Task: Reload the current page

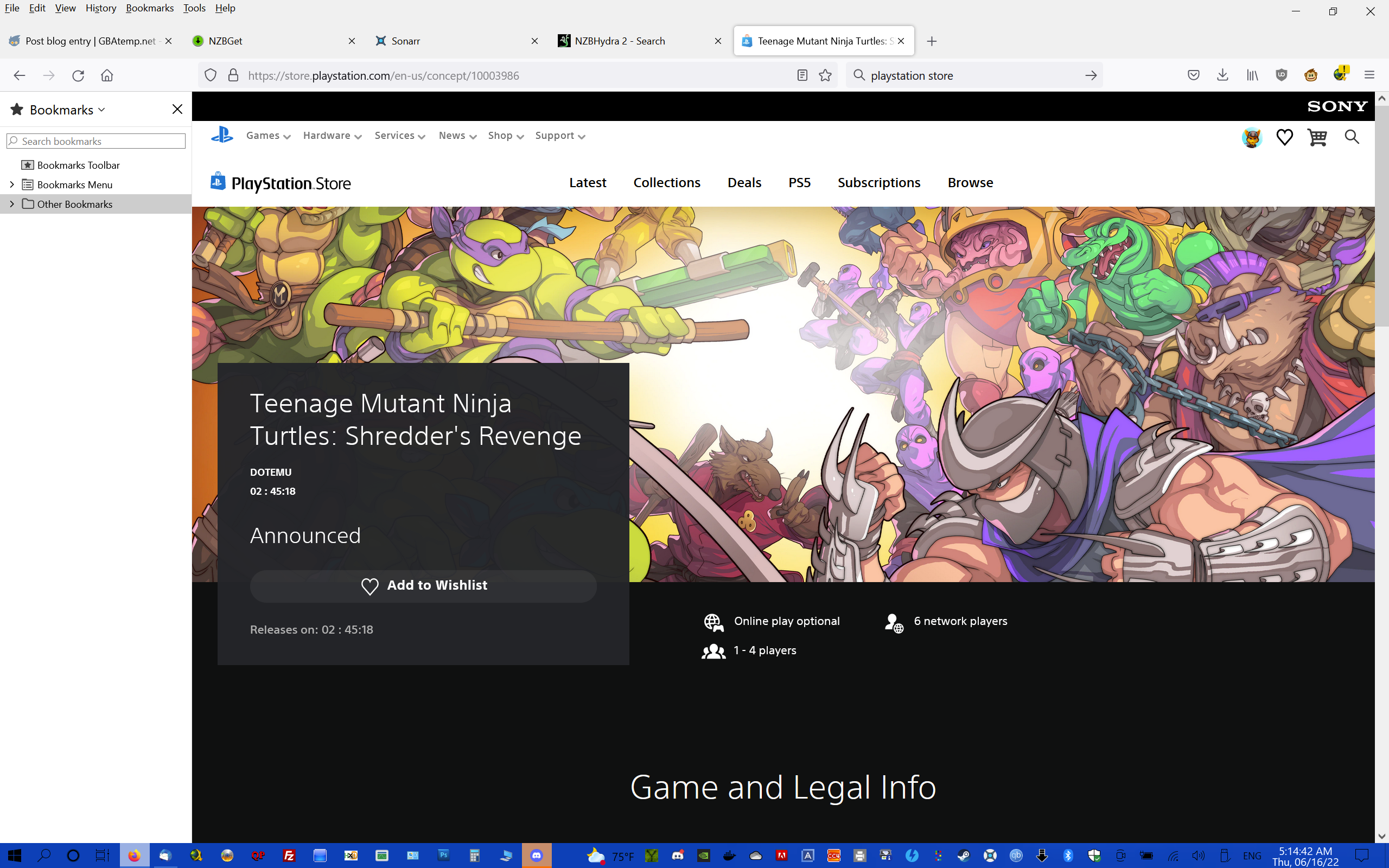Action: (x=78, y=75)
